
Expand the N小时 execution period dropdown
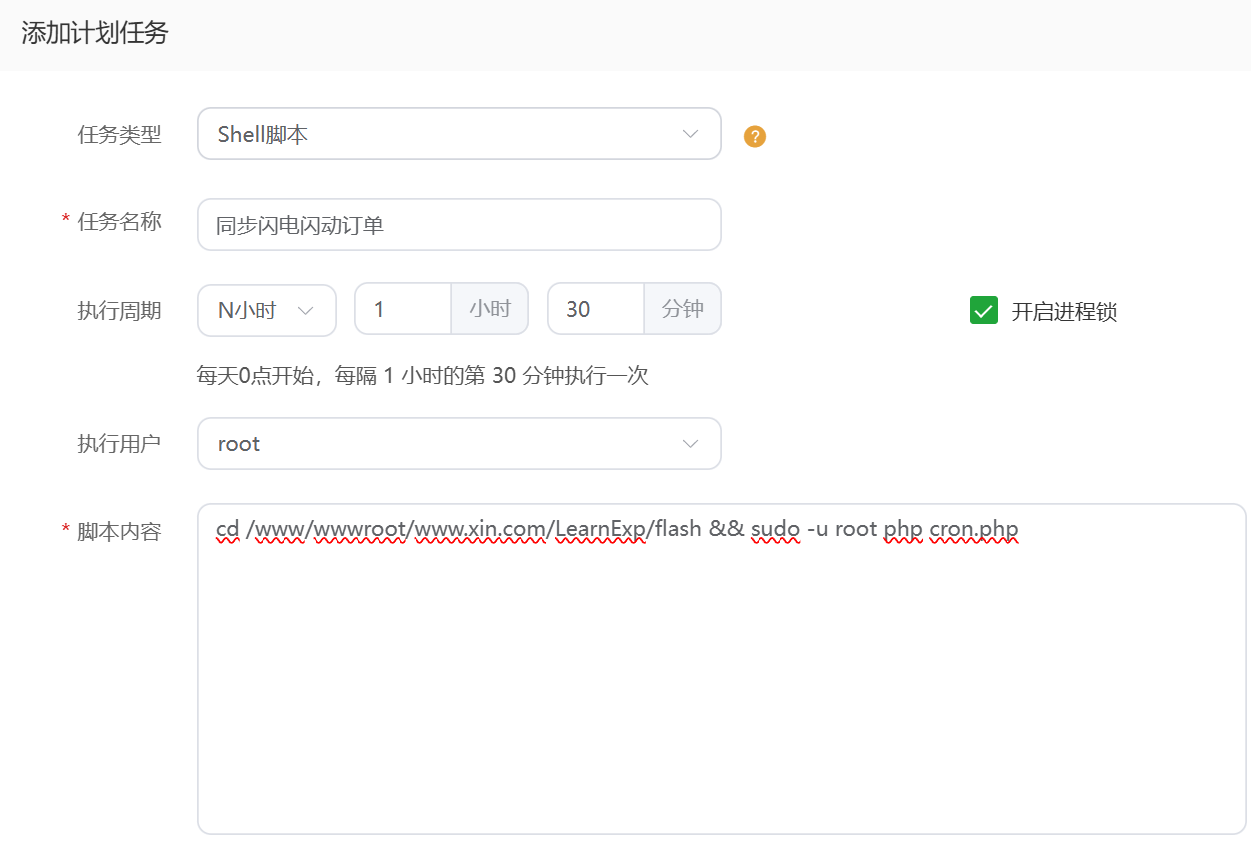(x=267, y=310)
